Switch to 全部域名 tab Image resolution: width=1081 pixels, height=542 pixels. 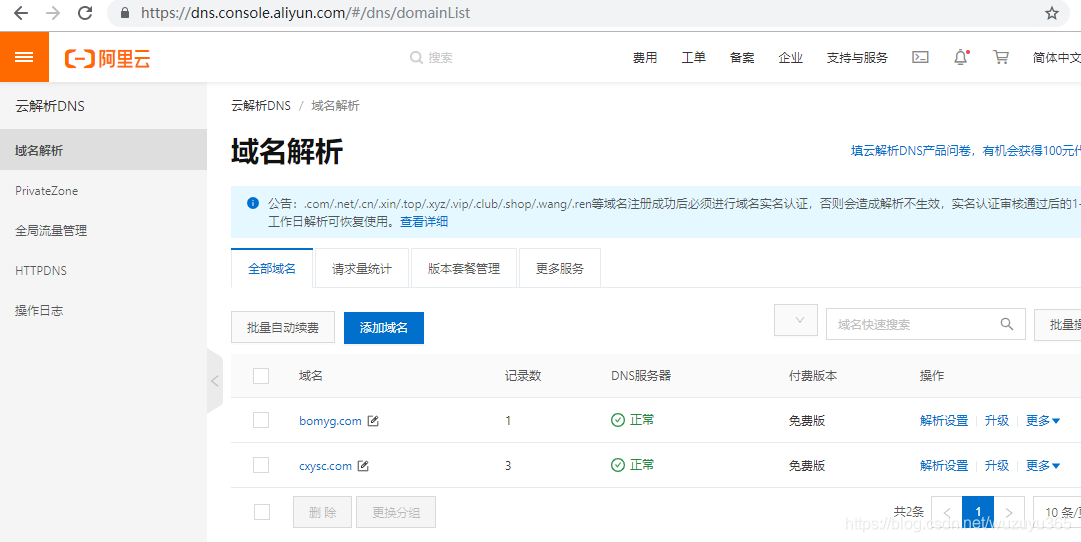(272, 268)
